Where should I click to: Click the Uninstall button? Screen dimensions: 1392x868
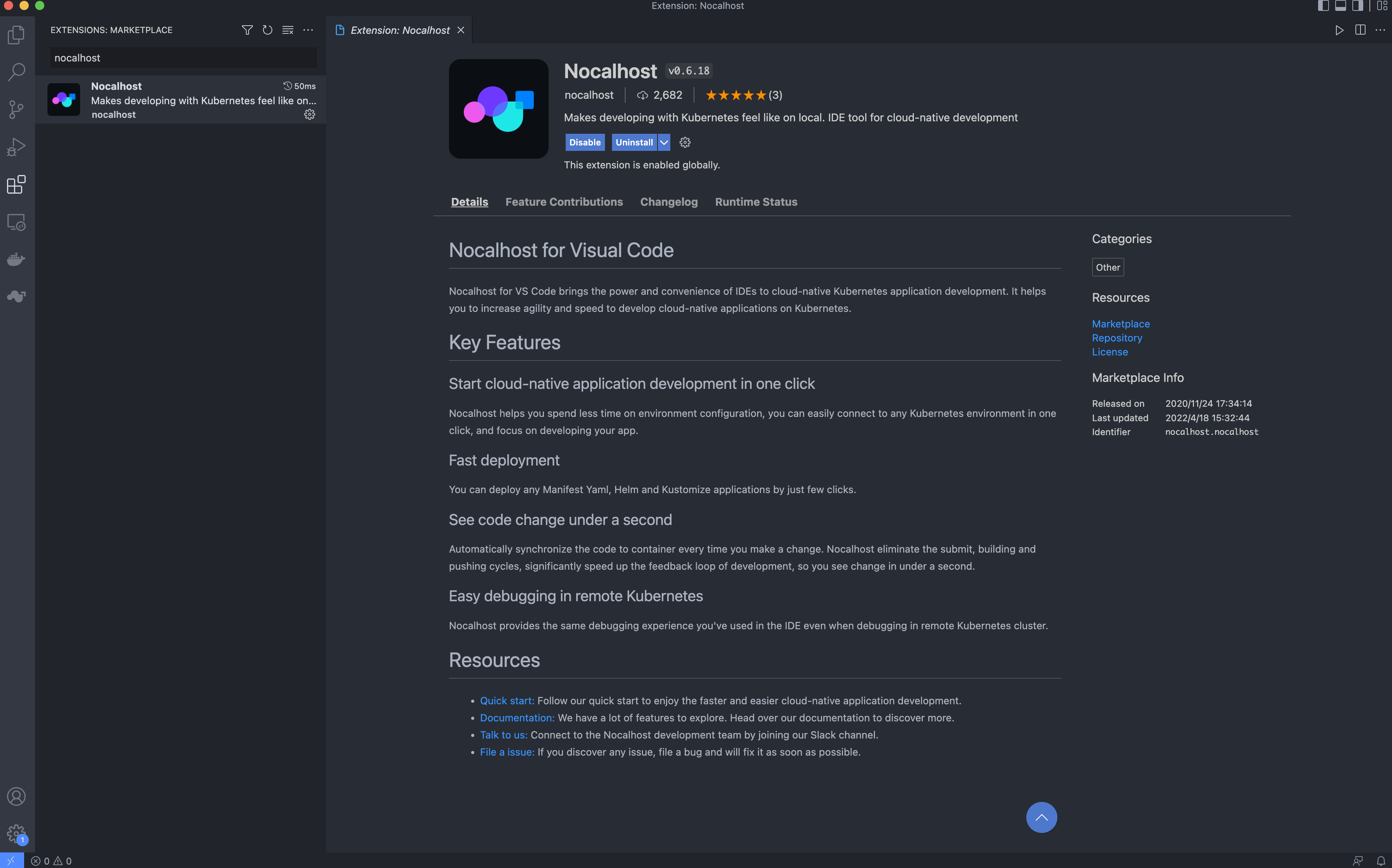pyautogui.click(x=634, y=142)
